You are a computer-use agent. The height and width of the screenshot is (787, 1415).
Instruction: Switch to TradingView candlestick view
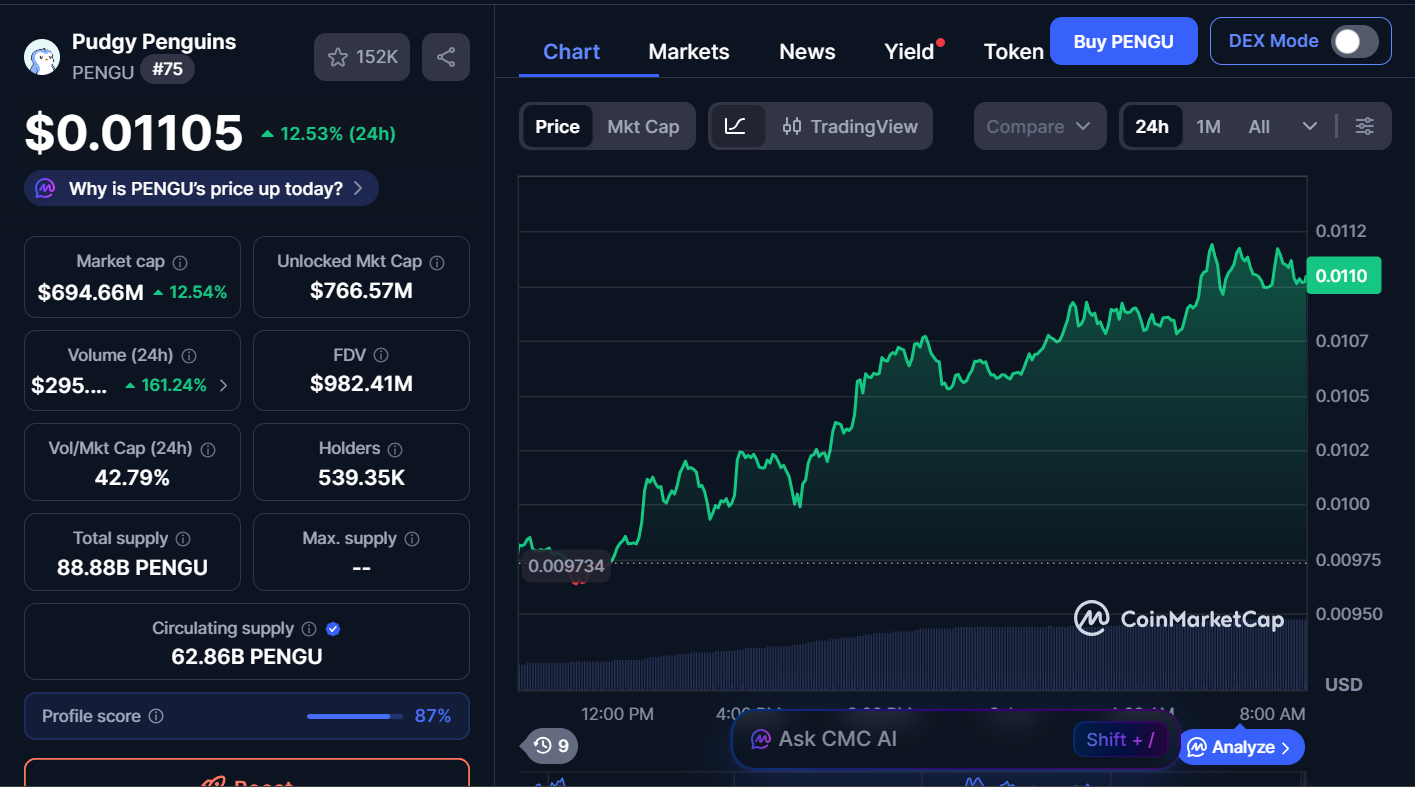tap(850, 126)
